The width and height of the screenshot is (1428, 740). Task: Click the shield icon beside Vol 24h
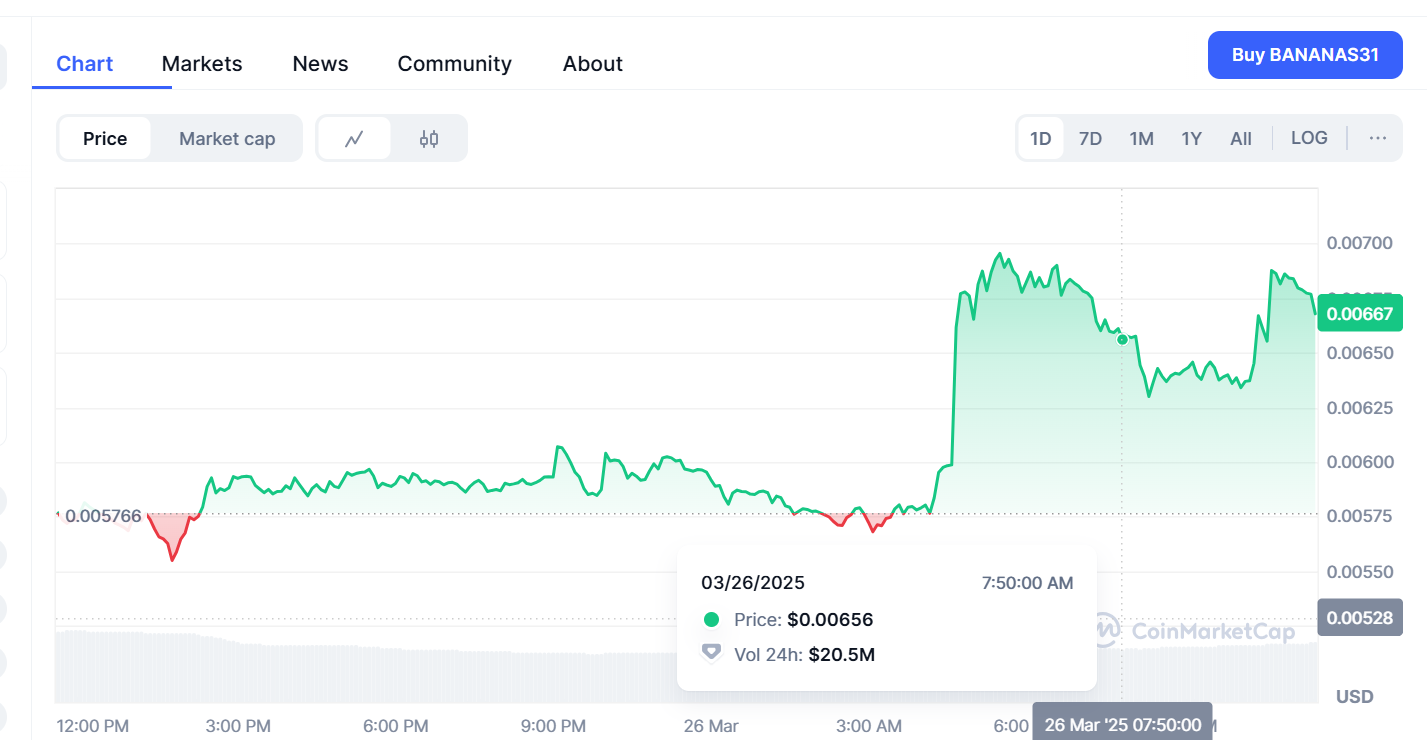712,653
